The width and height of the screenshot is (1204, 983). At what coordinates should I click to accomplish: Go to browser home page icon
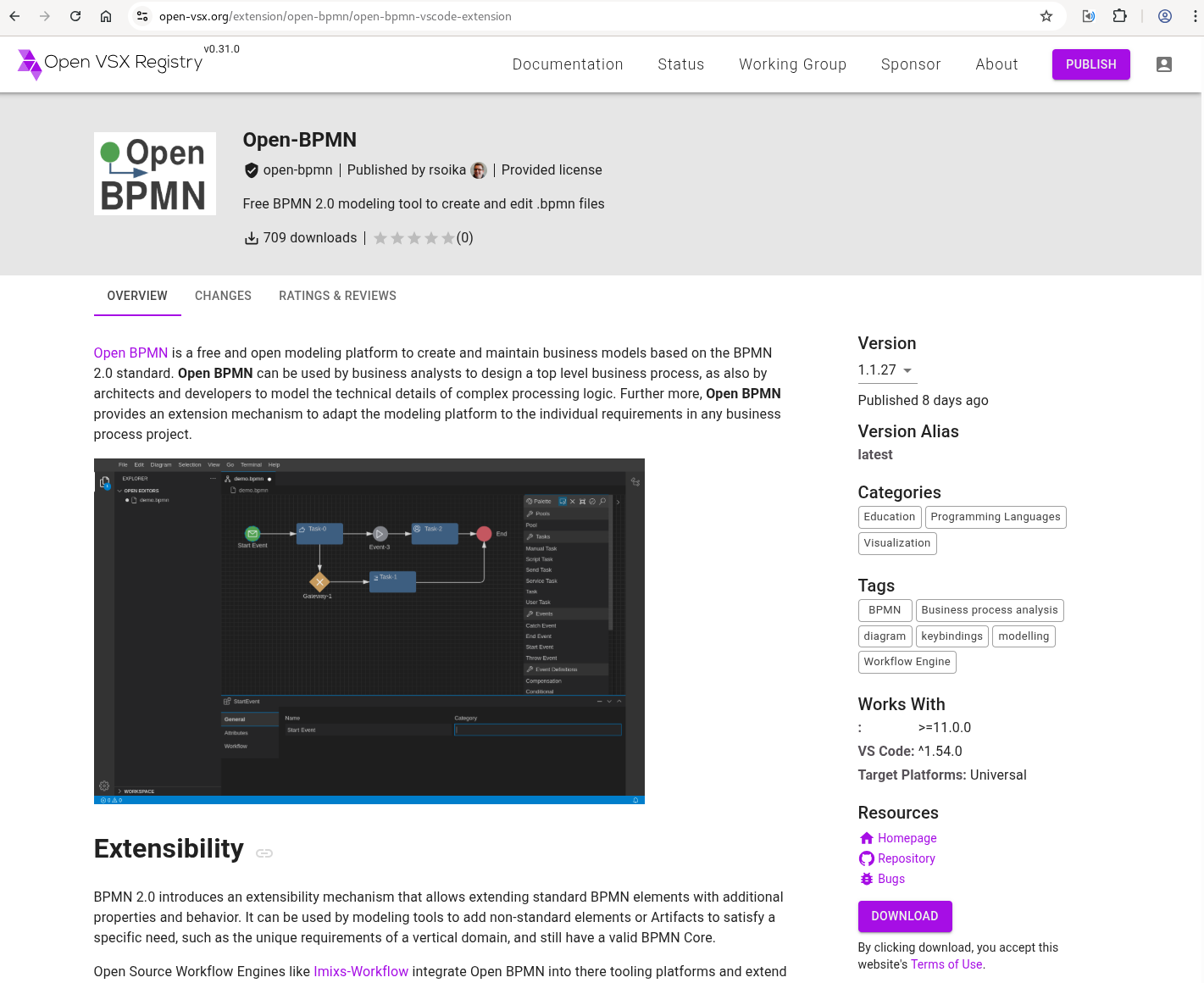(x=106, y=16)
